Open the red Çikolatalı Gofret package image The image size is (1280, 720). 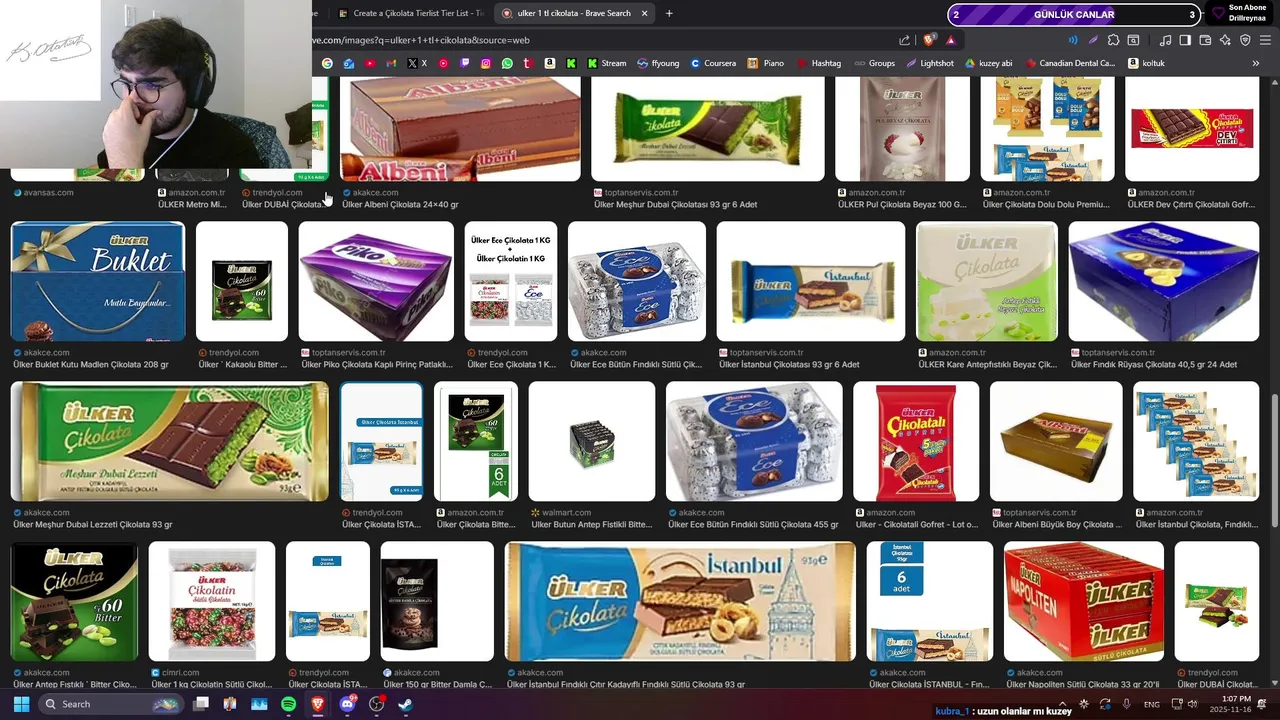pos(916,441)
